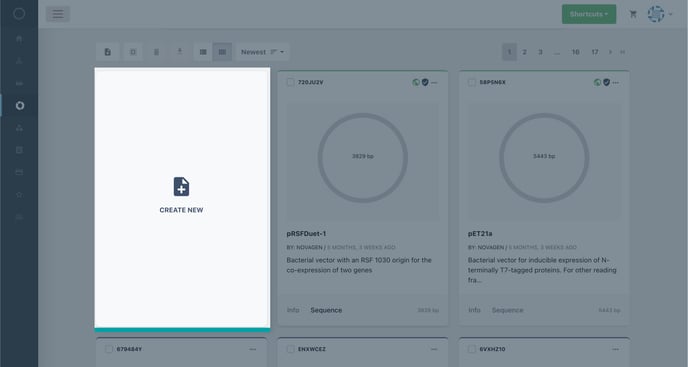This screenshot has width=688, height=367.
Task: Select the Sequence tab on pRSFDuet-1 card
Action: pyautogui.click(x=326, y=310)
